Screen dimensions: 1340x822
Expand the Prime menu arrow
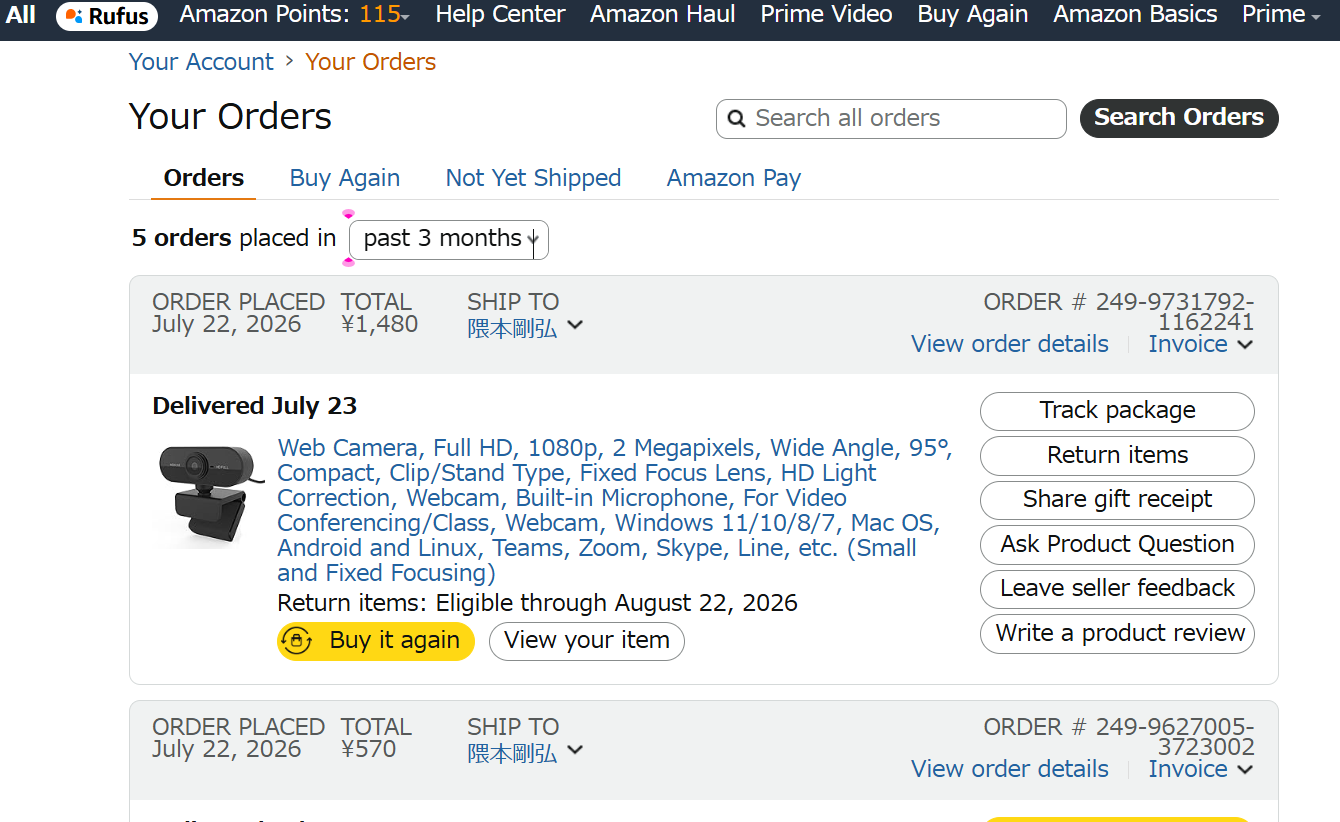point(1316,16)
